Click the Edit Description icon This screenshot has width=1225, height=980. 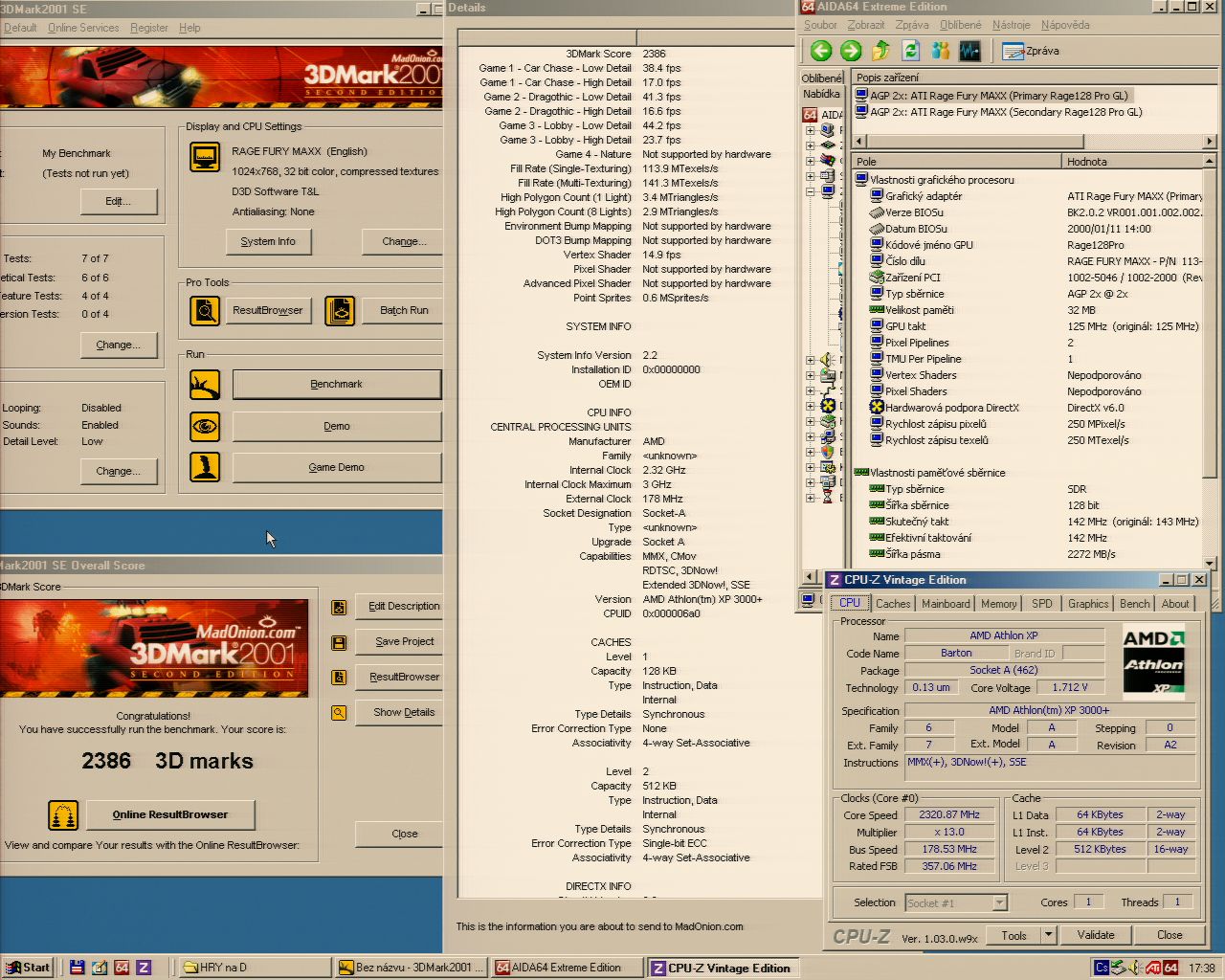339,607
